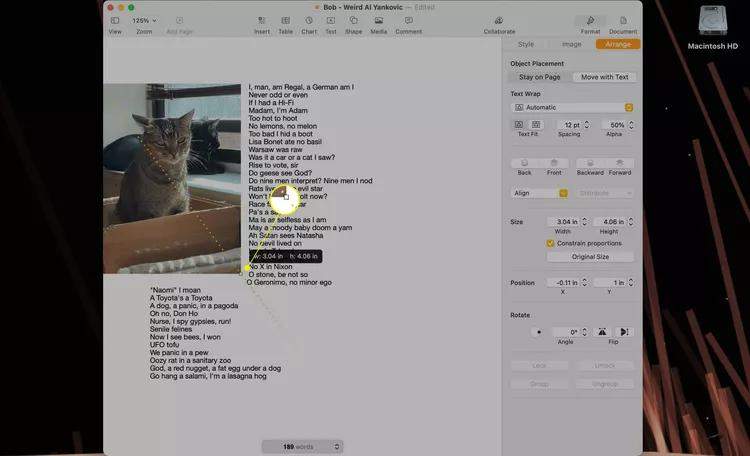Open the Align dropdown

[x=539, y=193]
